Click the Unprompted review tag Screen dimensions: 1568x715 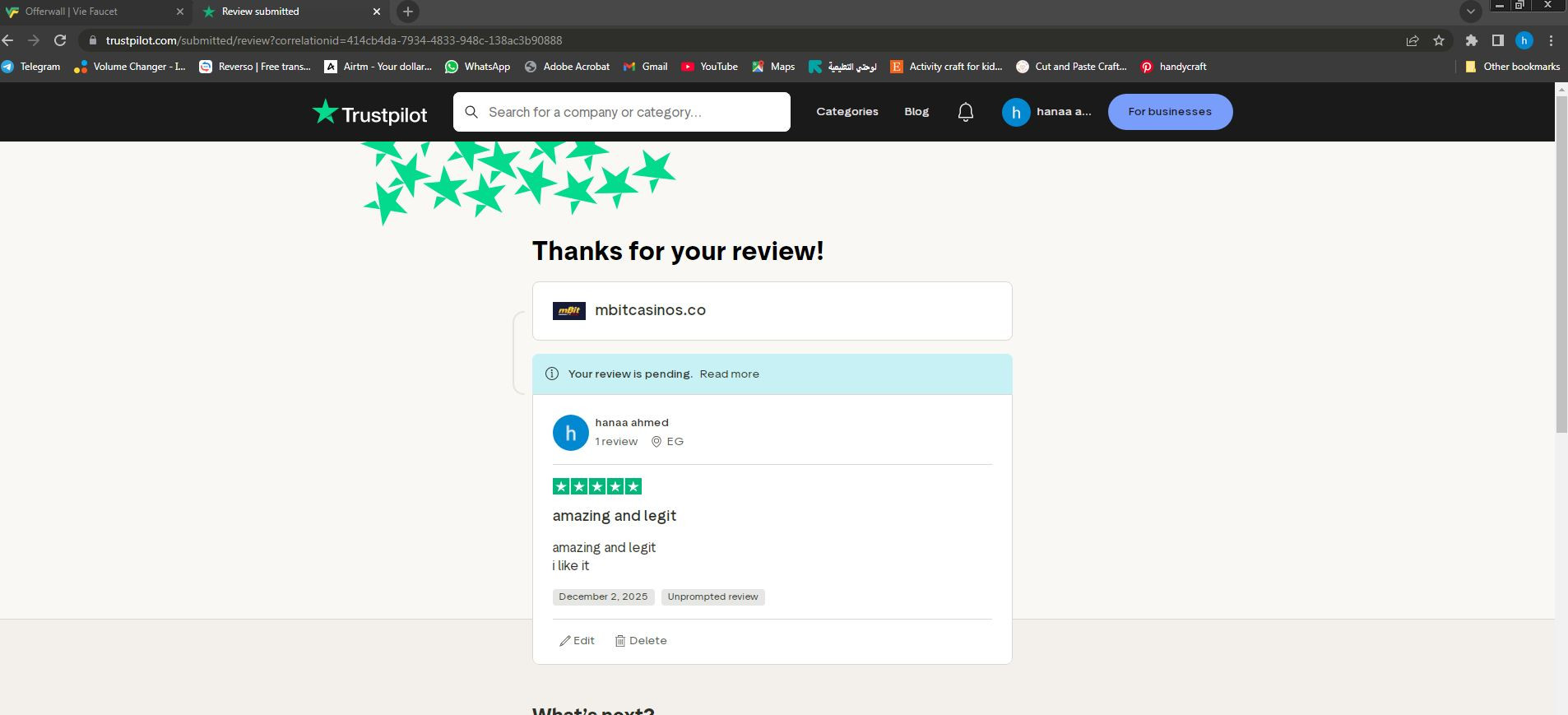point(713,597)
